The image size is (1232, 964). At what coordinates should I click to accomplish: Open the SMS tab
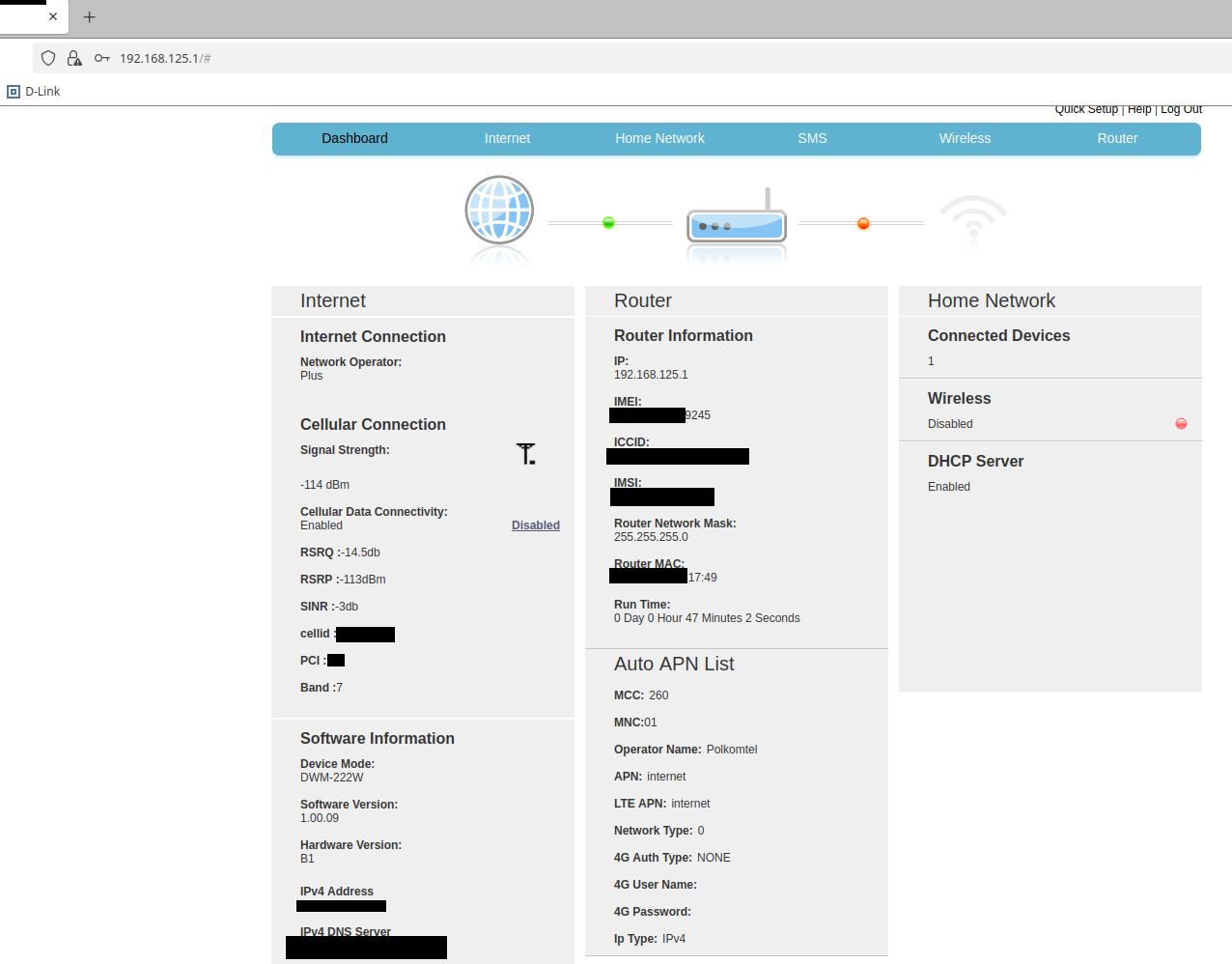[x=812, y=138]
